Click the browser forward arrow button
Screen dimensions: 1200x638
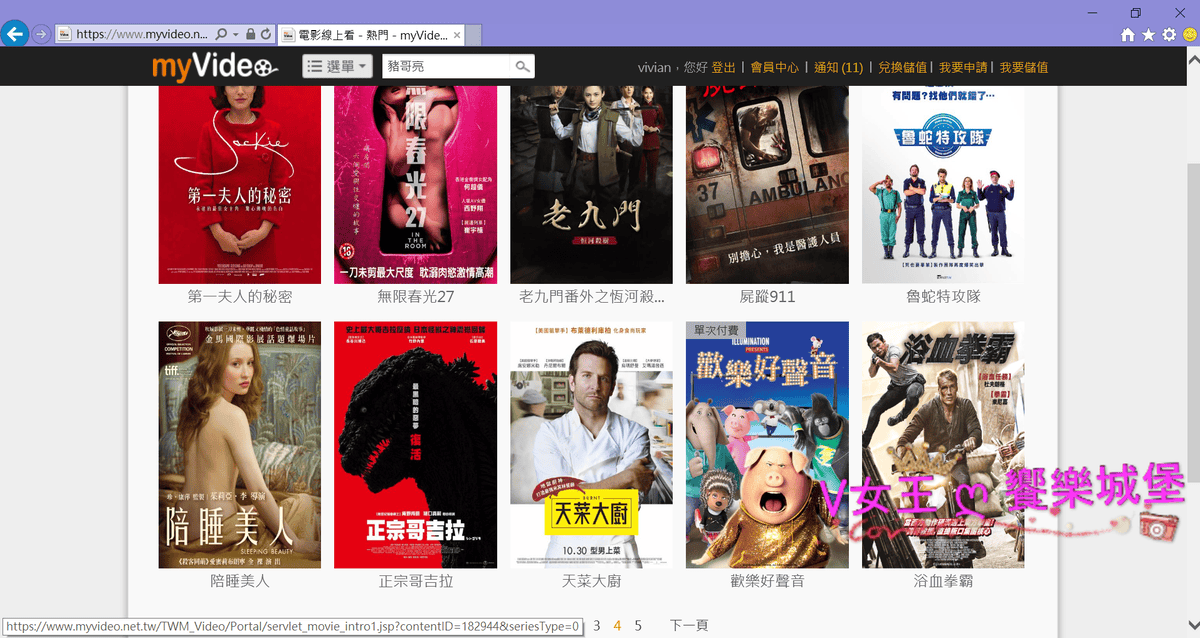pyautogui.click(x=41, y=34)
